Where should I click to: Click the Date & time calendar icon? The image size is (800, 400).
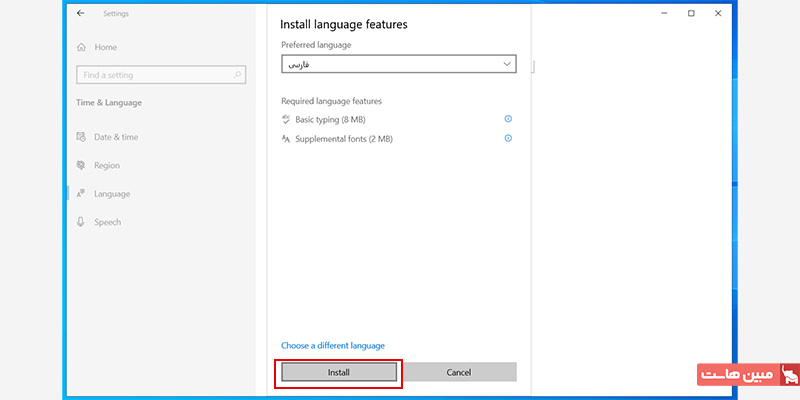(x=81, y=137)
